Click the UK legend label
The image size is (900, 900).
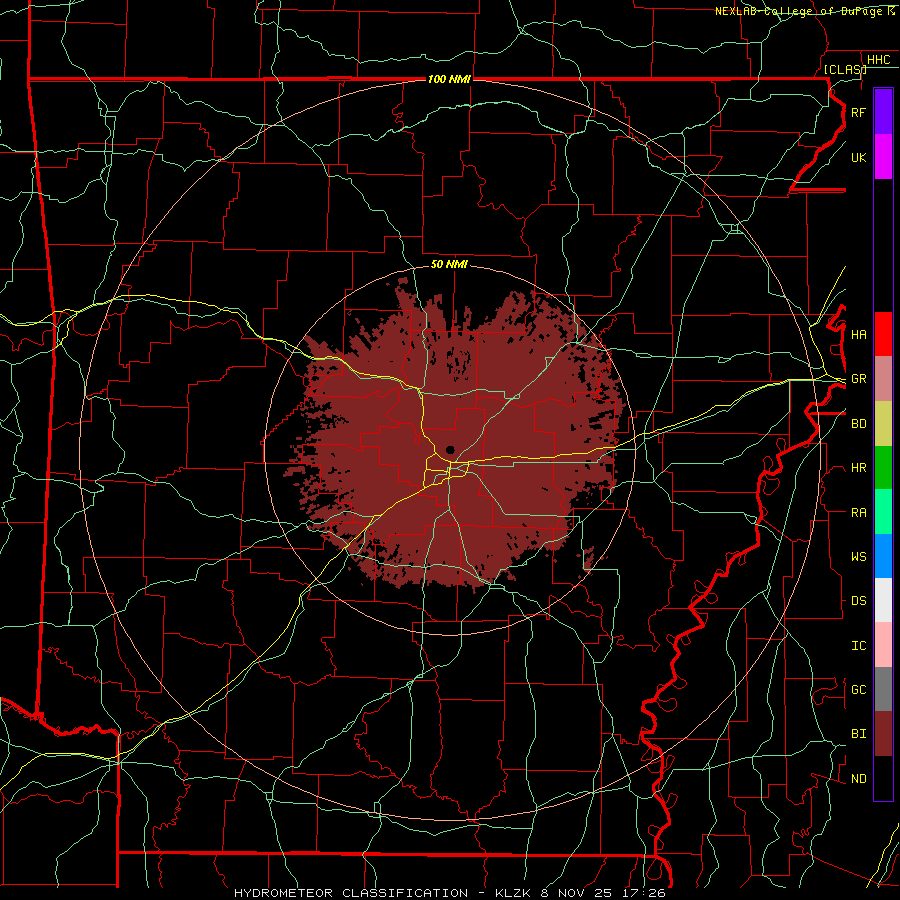tap(858, 157)
